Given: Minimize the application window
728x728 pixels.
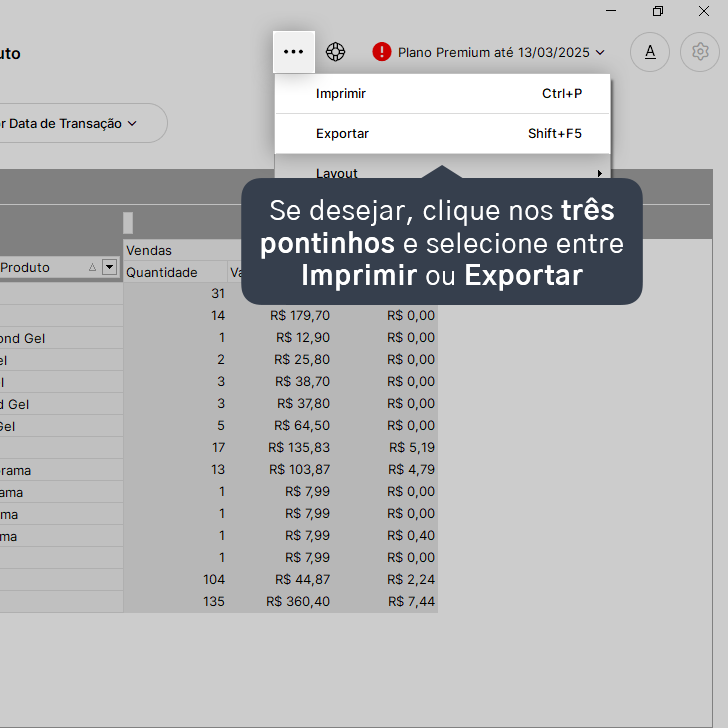Looking at the screenshot, I should pos(611,11).
